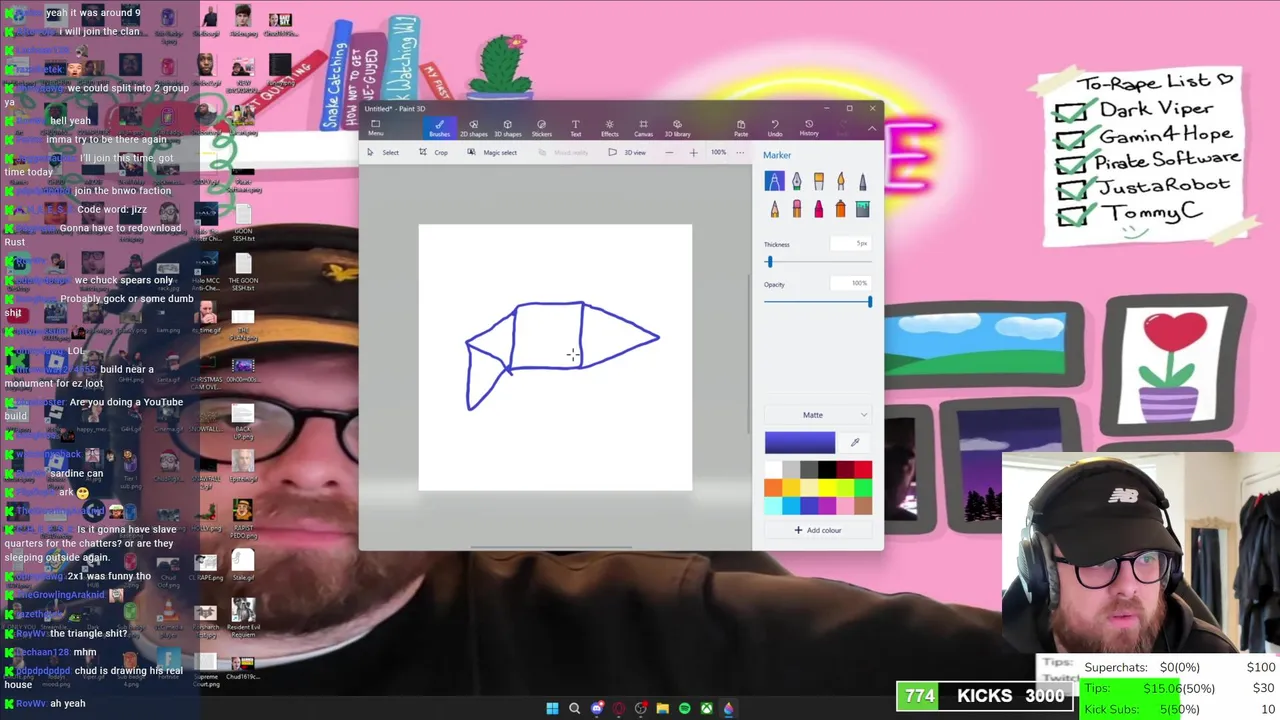The width and height of the screenshot is (1280, 720).
Task: Click the Paint 3D taskbar icon
Action: [x=728, y=708]
